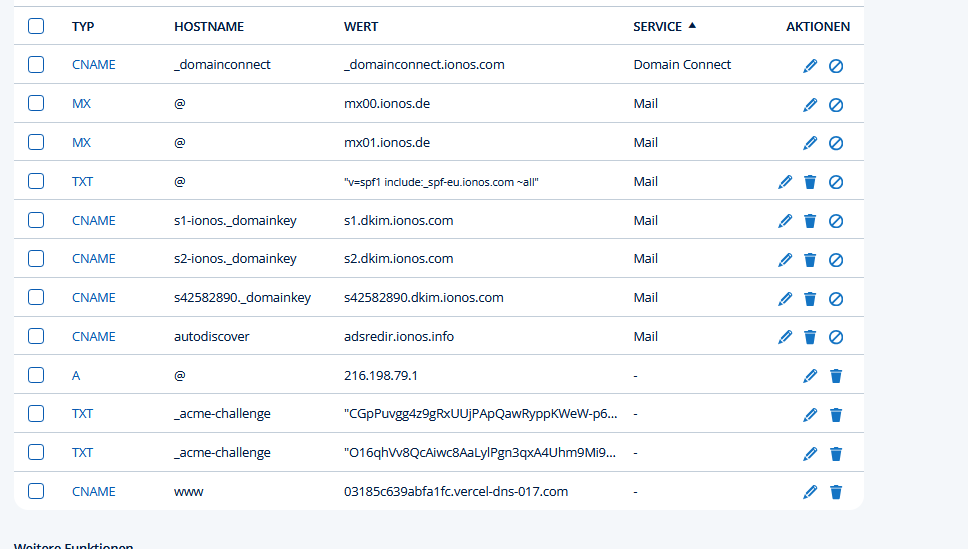Image resolution: width=968 pixels, height=549 pixels.
Task: Sort by the SERVICE column arrow
Action: coord(692,26)
